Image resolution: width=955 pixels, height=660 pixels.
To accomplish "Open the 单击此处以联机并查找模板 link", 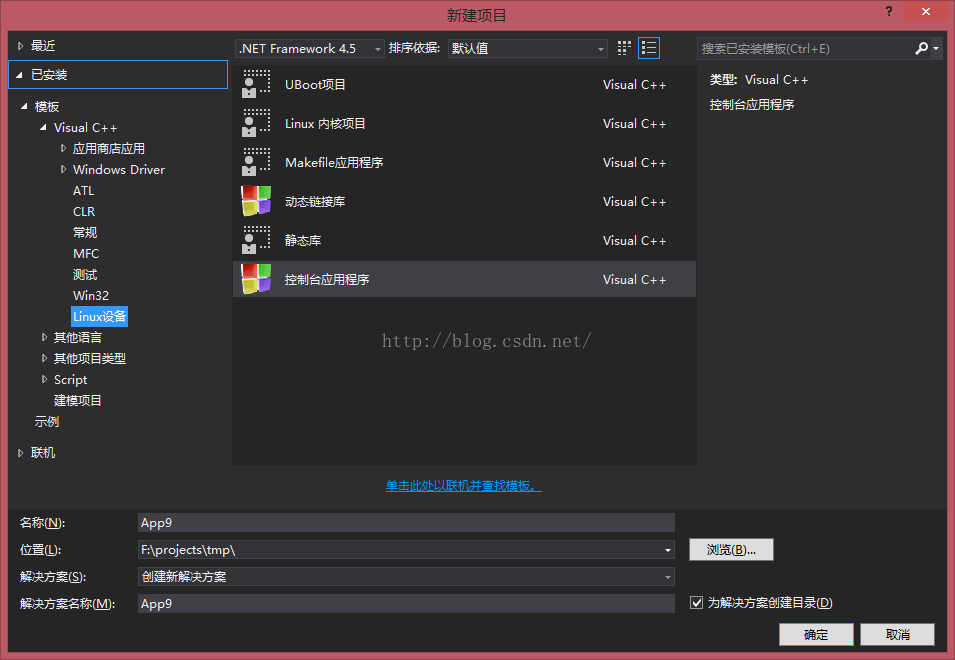I will (x=463, y=486).
